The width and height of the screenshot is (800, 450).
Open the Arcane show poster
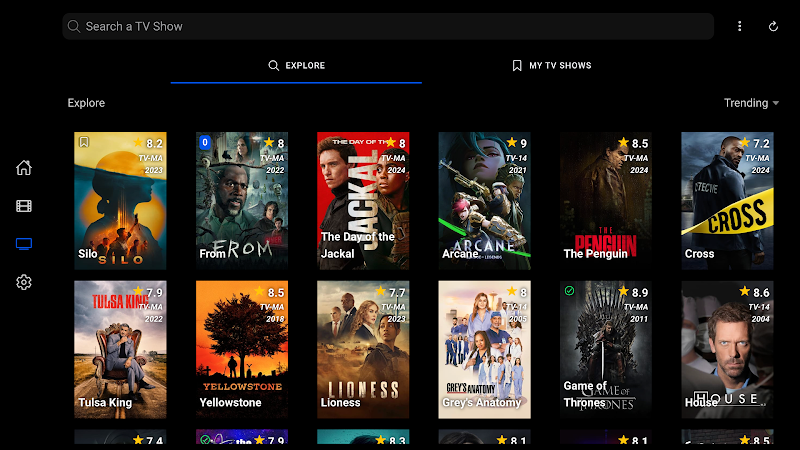[x=484, y=201]
